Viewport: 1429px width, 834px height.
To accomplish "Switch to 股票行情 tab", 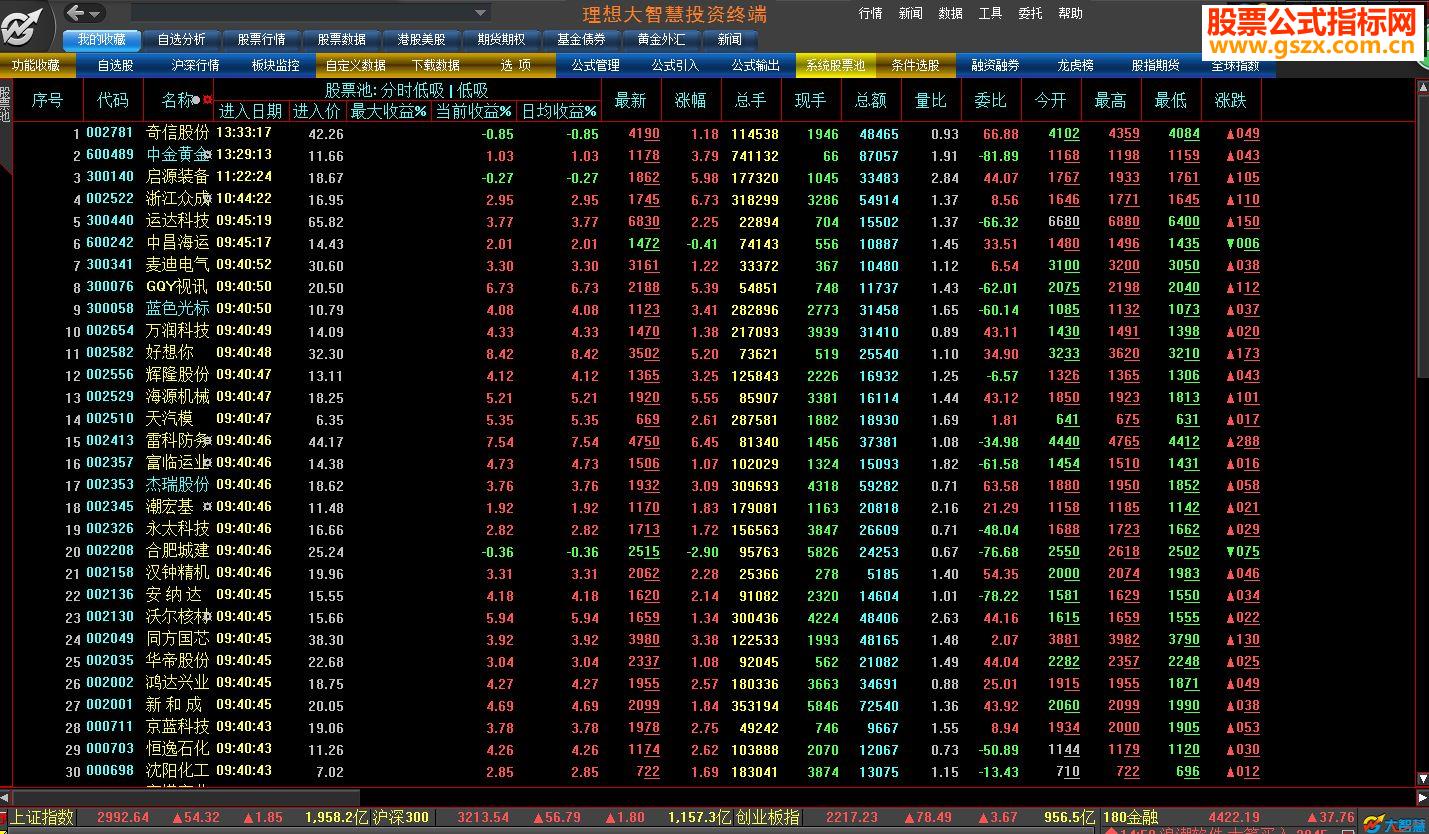I will pos(261,39).
